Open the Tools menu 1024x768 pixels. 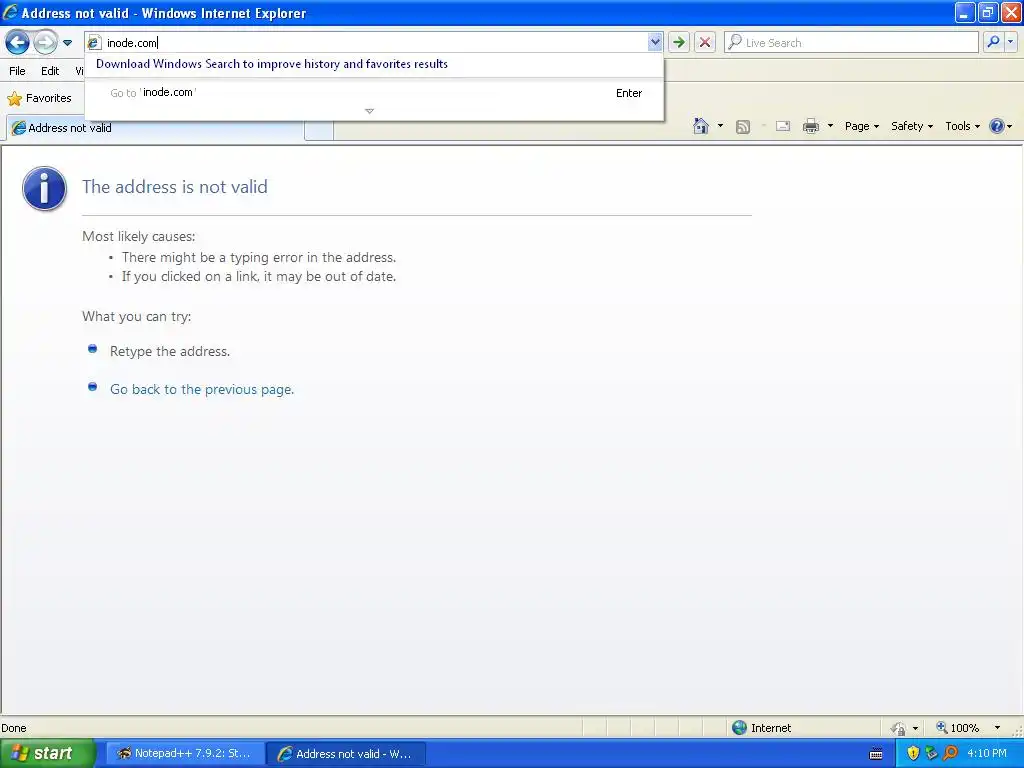point(962,126)
